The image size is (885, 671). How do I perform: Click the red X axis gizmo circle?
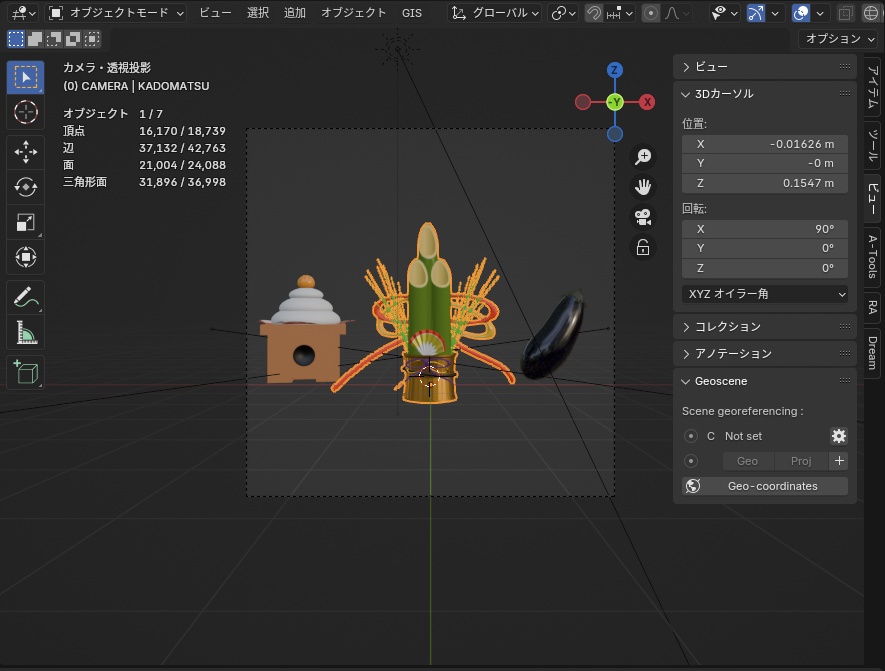click(647, 102)
